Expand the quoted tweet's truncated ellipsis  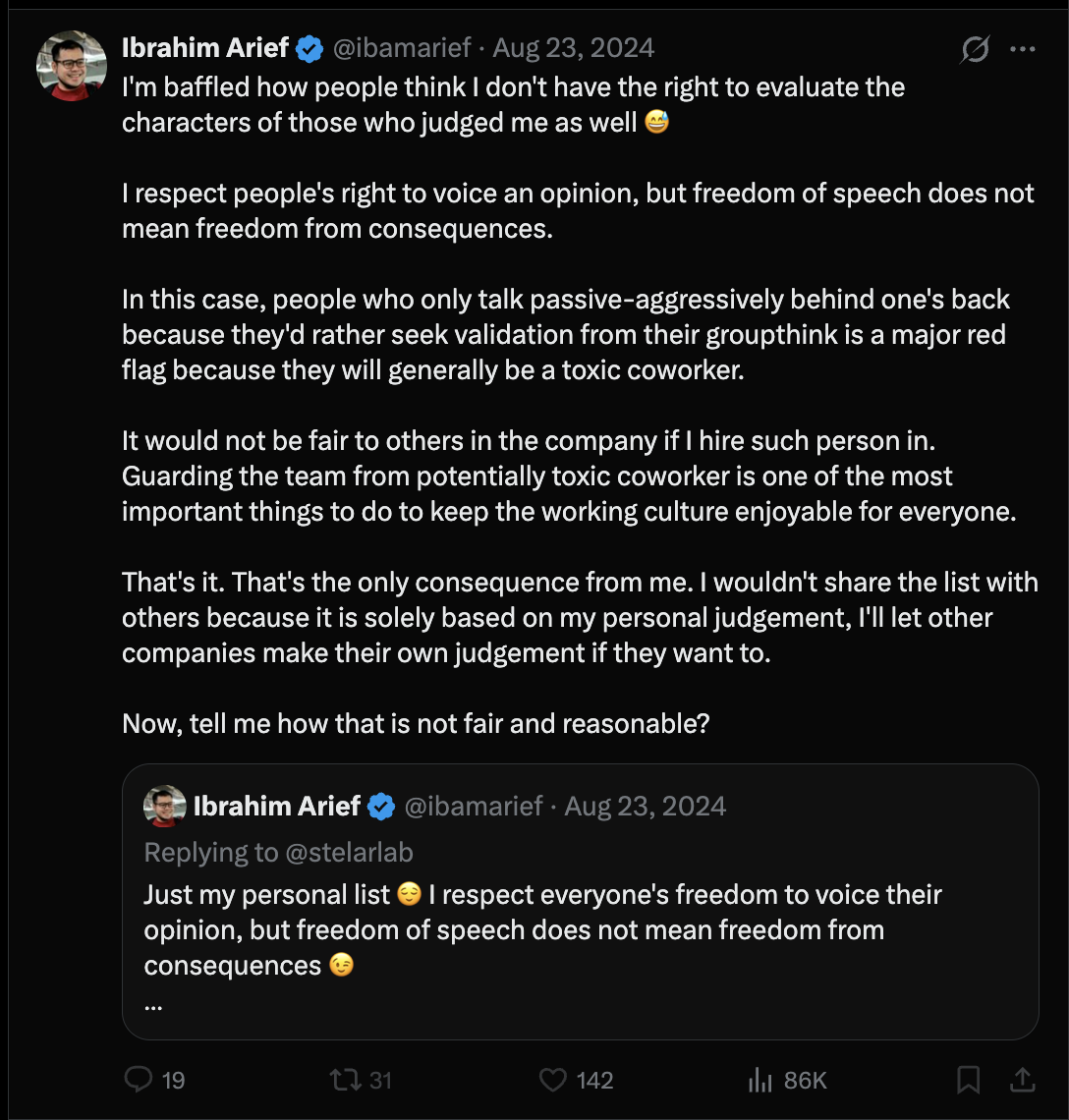pyautogui.click(x=153, y=1006)
